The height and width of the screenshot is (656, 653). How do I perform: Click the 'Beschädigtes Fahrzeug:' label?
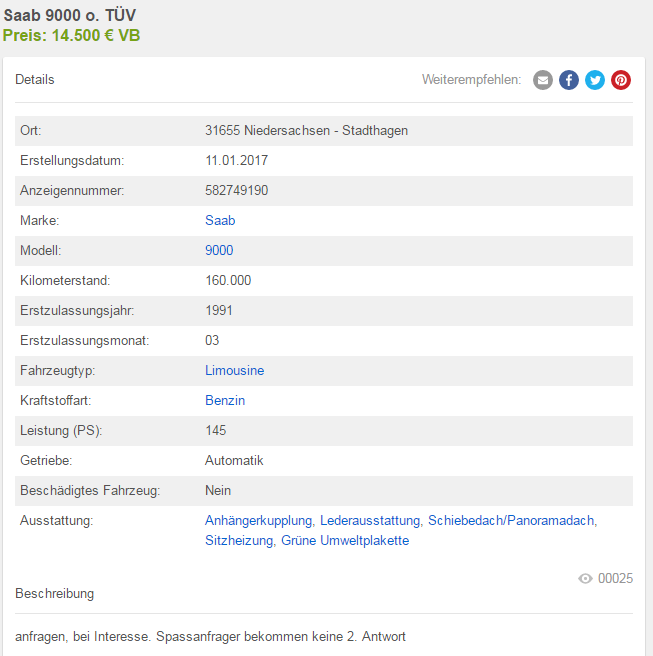tap(90, 490)
